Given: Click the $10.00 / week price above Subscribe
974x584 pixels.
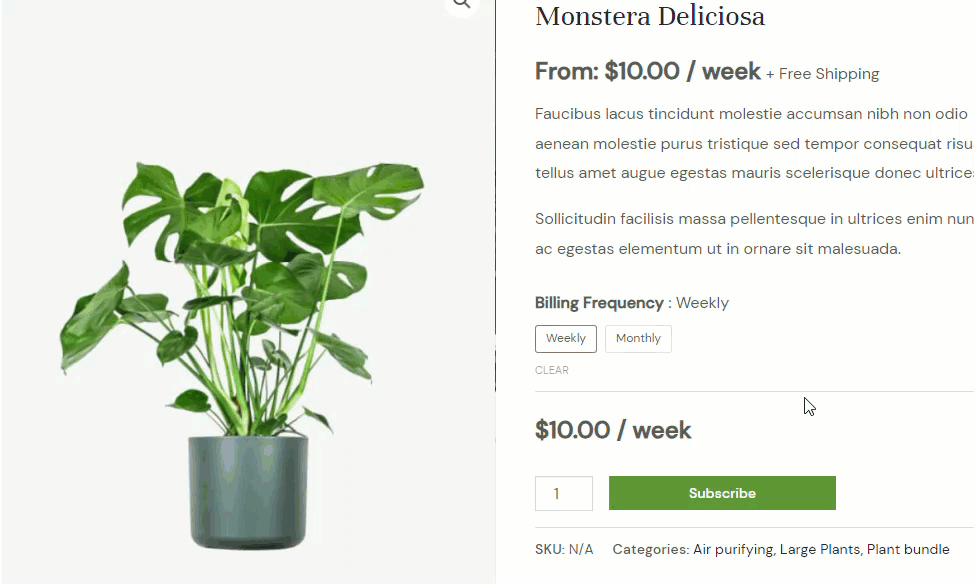Looking at the screenshot, I should coord(613,431).
